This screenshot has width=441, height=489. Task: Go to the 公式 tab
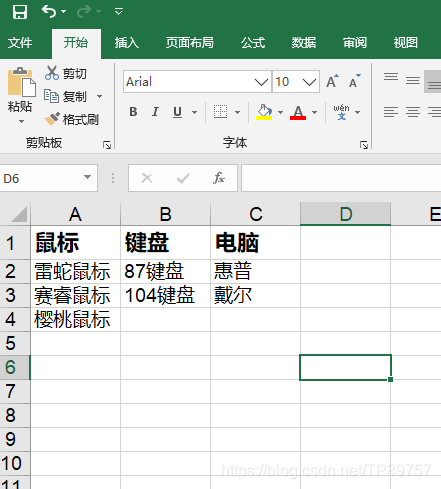tap(253, 43)
